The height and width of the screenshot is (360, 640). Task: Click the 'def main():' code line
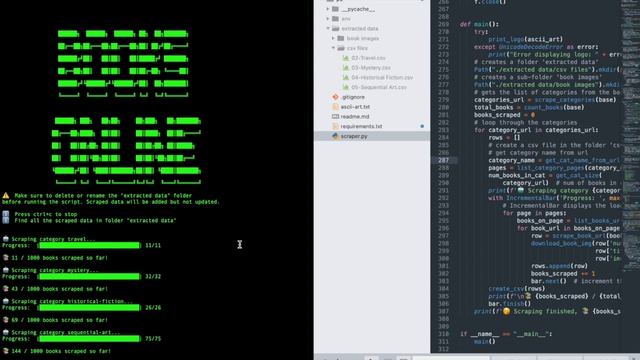coord(479,24)
